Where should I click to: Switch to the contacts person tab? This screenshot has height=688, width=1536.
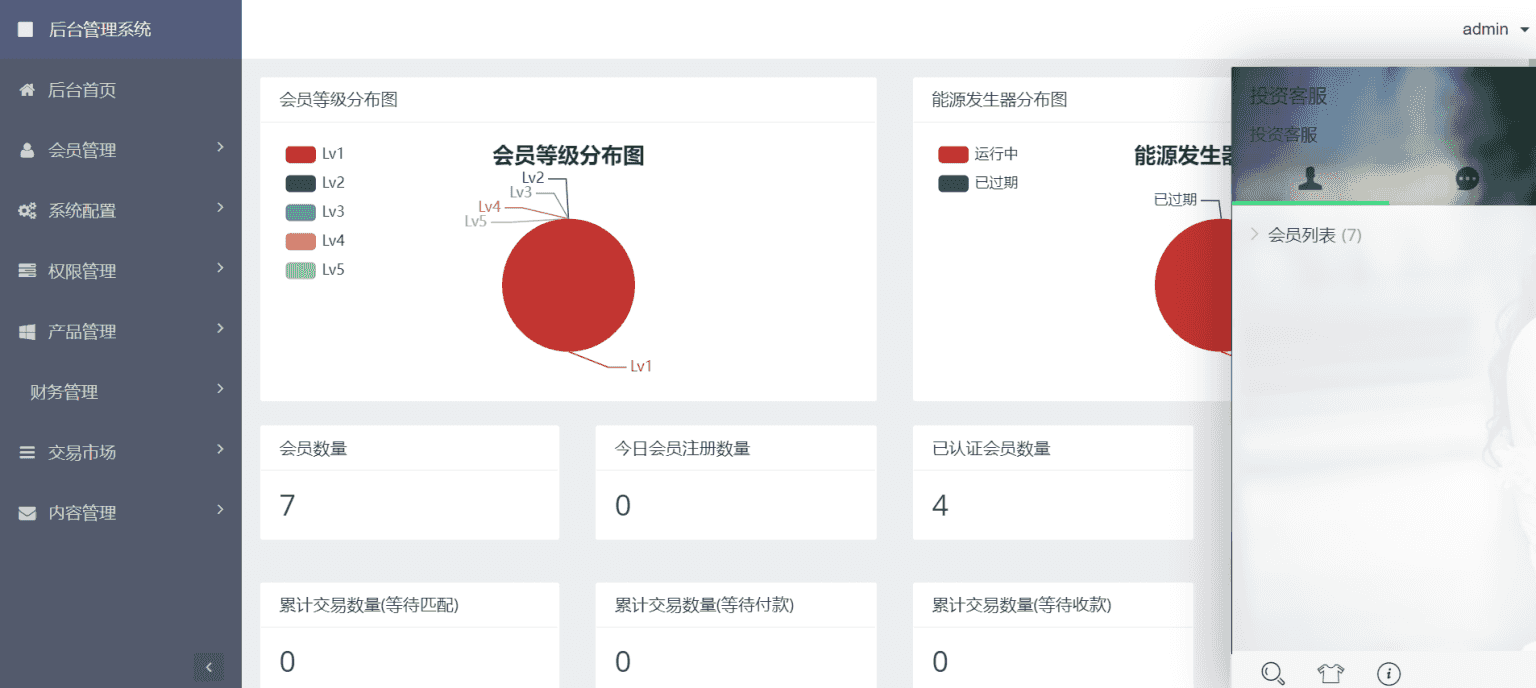point(1310,179)
